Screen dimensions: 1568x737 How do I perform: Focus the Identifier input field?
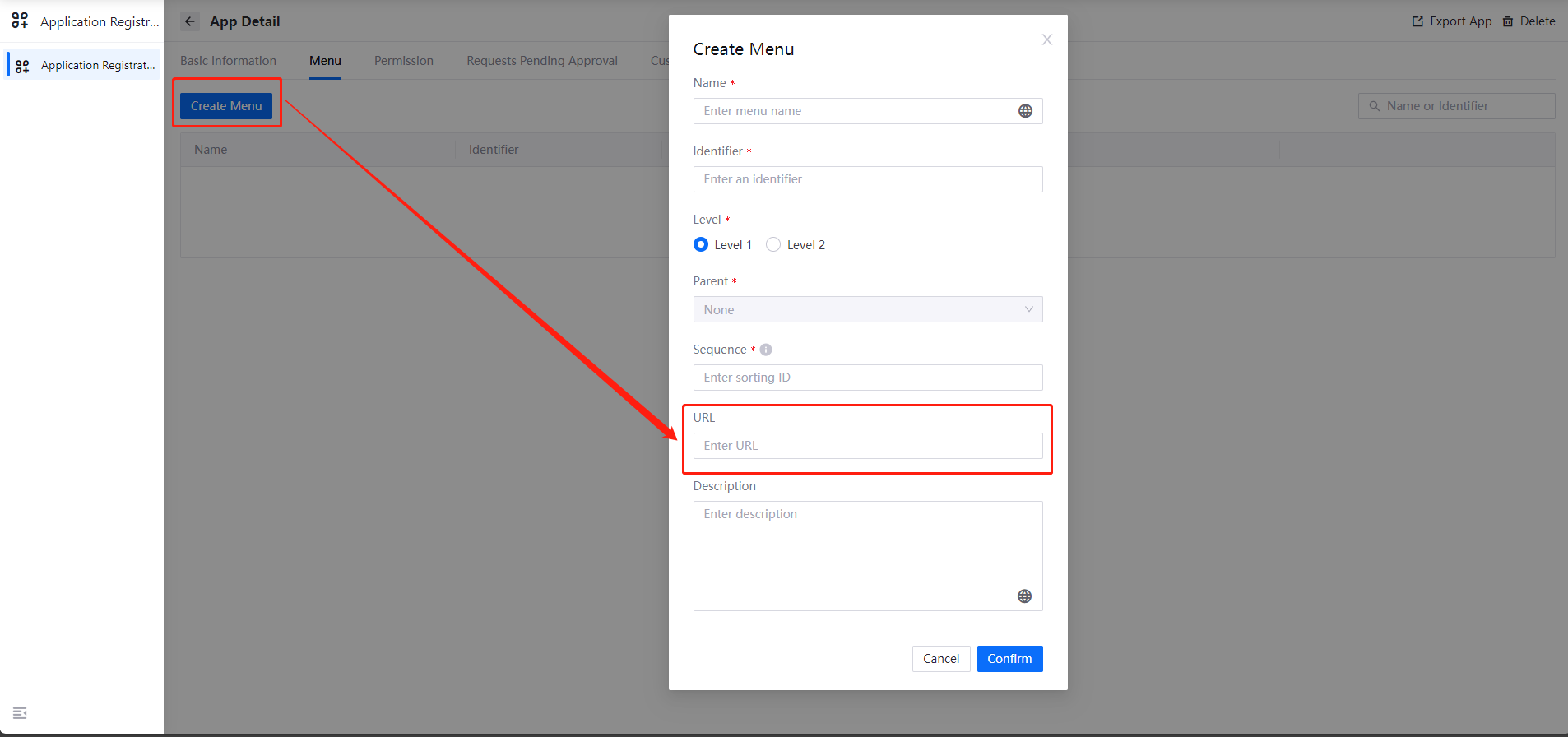point(867,179)
